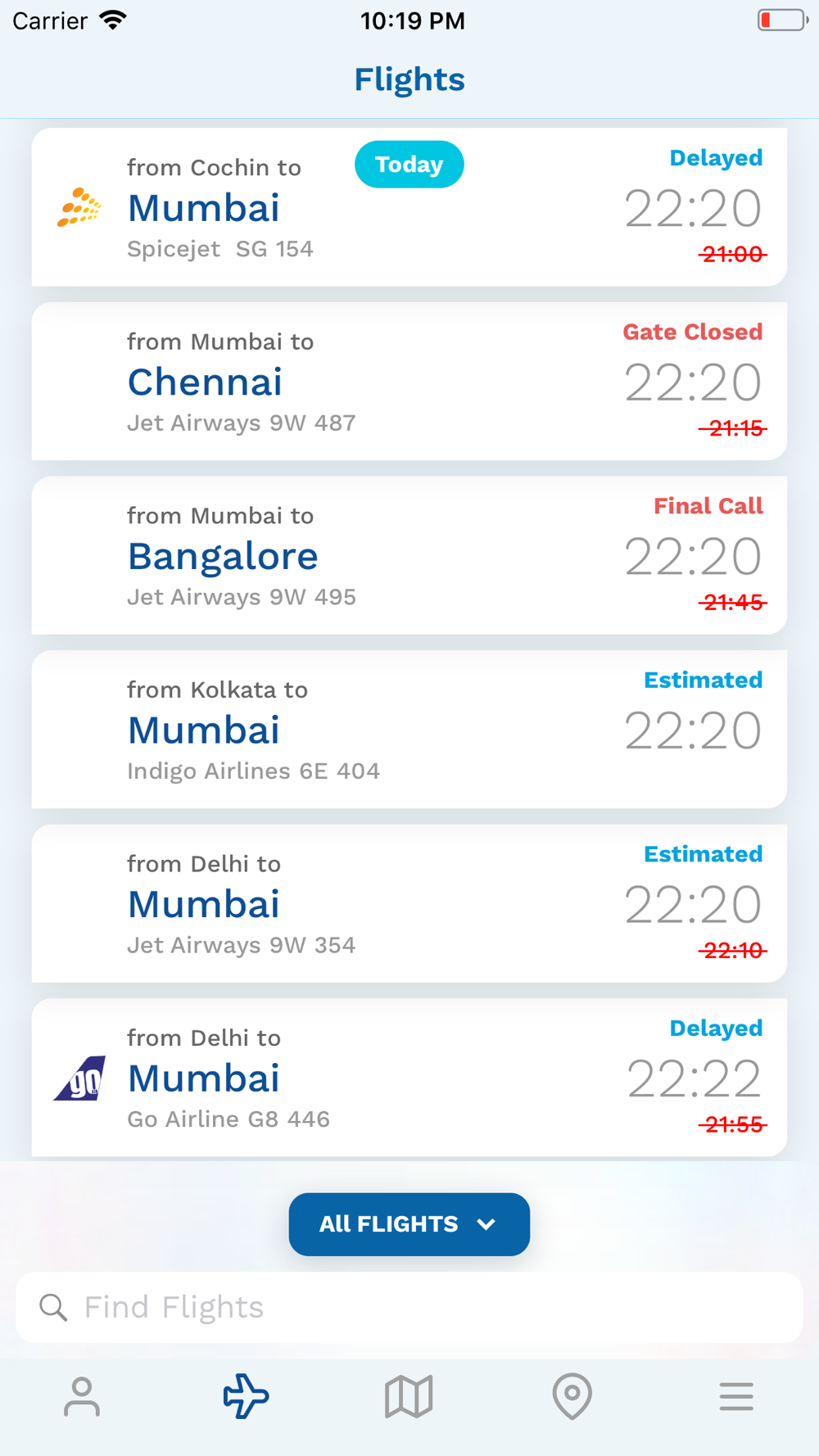The height and width of the screenshot is (1456, 819).
Task: Tap the Go Airline logo
Action: (79, 1078)
